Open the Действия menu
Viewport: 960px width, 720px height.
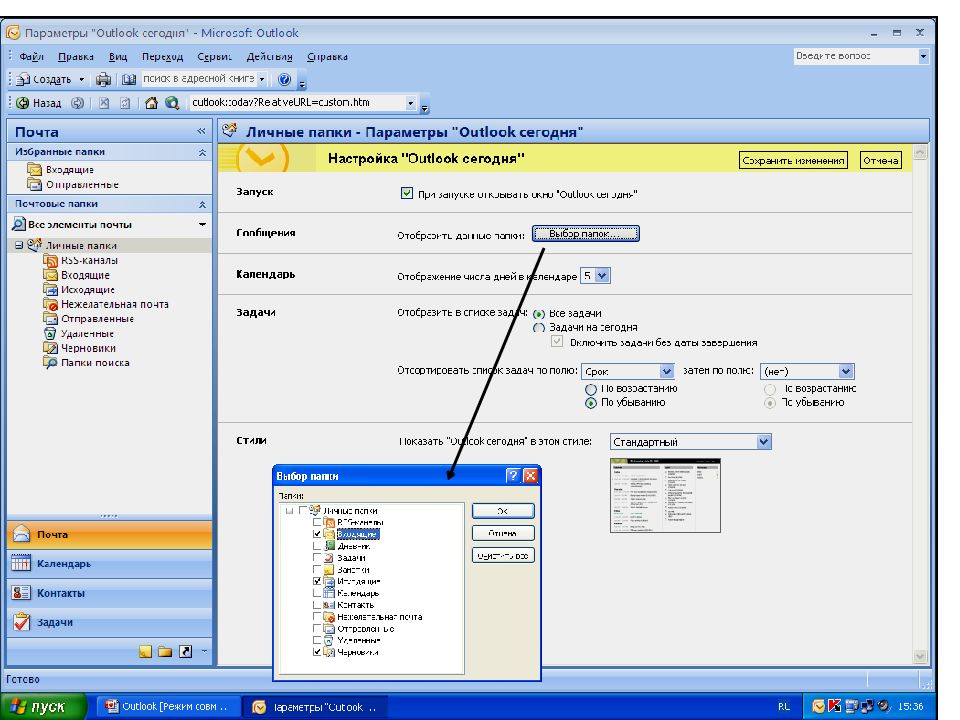pyautogui.click(x=269, y=56)
